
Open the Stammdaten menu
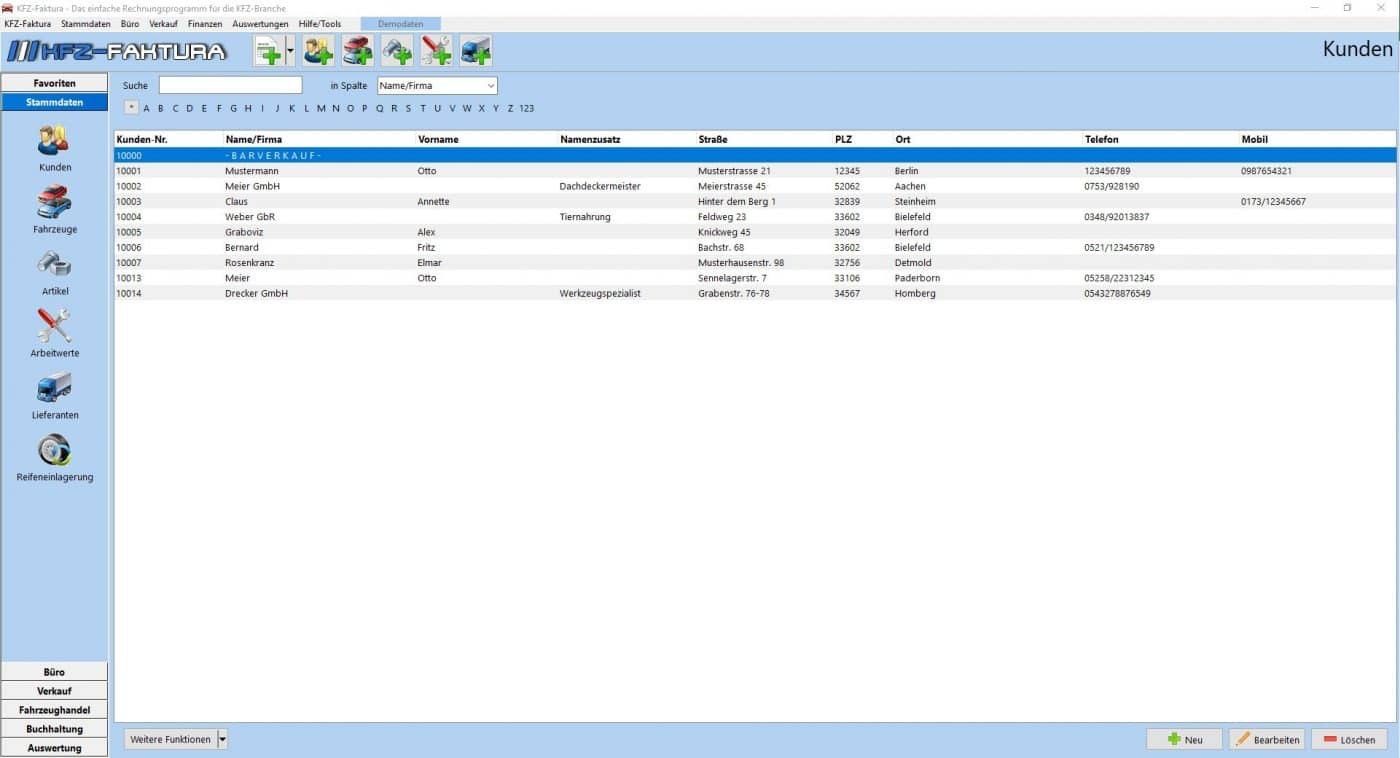(85, 23)
